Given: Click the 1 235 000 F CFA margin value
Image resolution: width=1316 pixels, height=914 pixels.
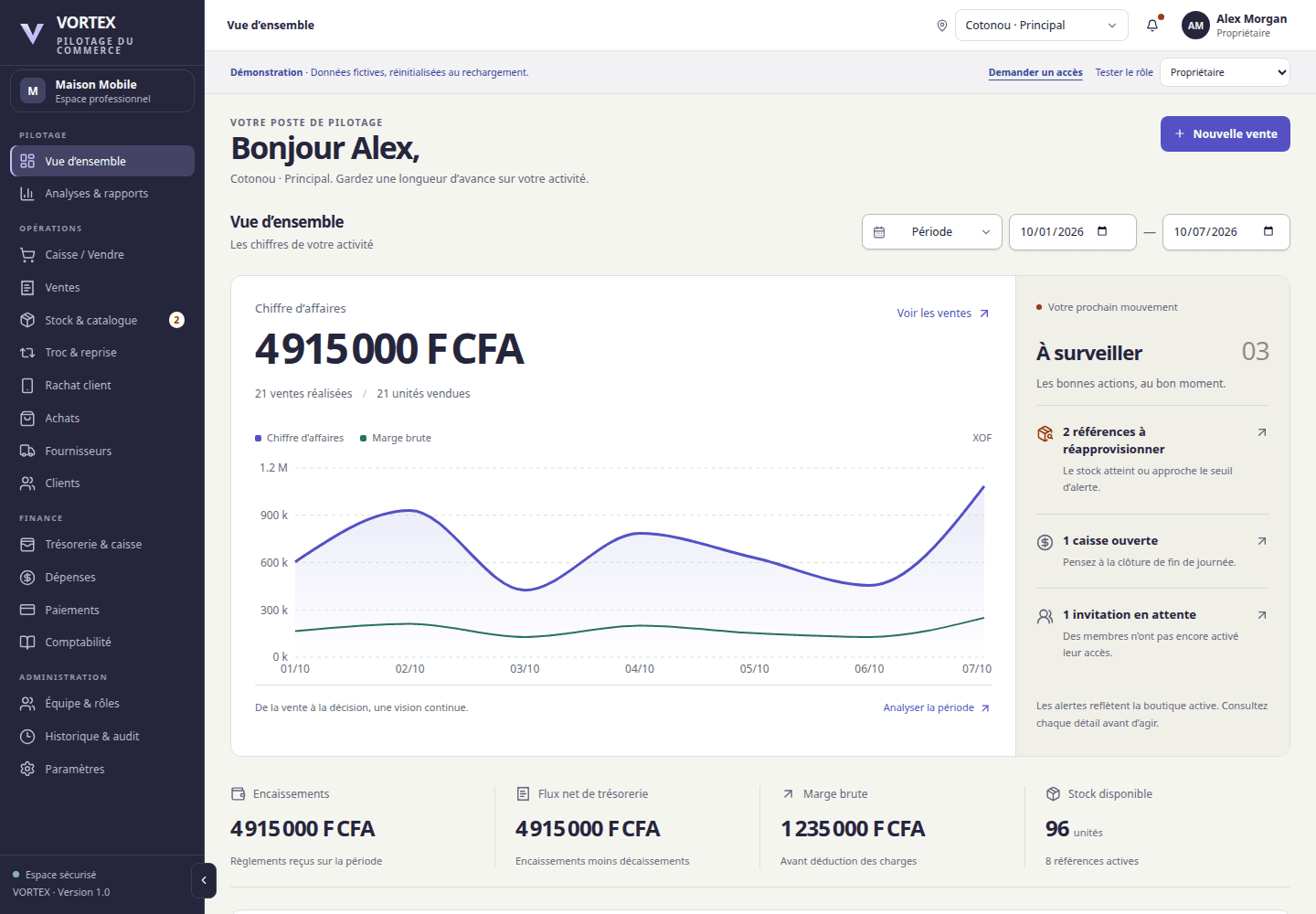Looking at the screenshot, I should point(853,829).
